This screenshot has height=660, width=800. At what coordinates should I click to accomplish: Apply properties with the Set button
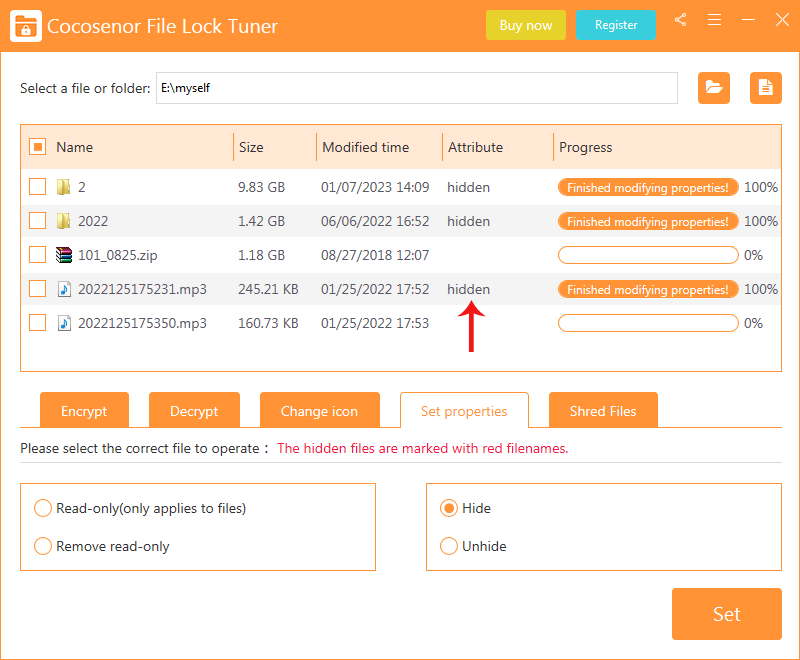pyautogui.click(x=727, y=614)
